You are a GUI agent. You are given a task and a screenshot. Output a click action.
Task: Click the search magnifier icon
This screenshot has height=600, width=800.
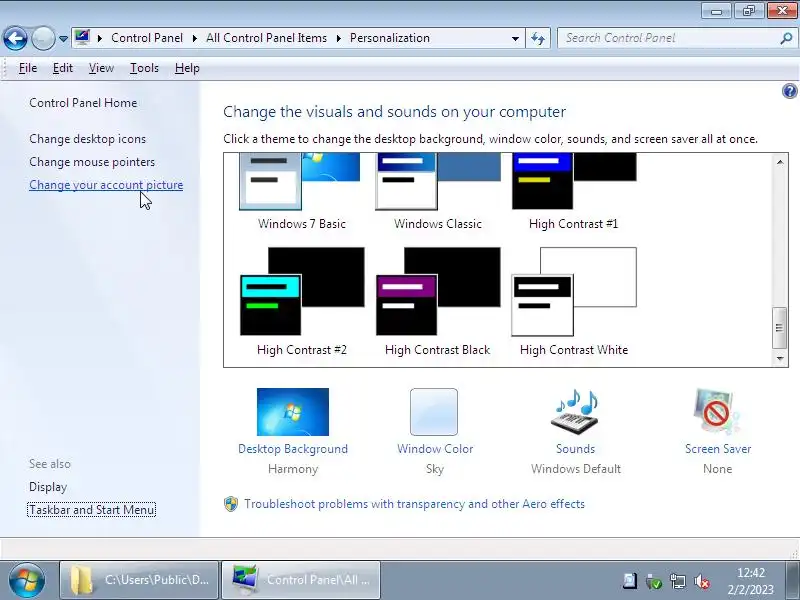click(786, 38)
